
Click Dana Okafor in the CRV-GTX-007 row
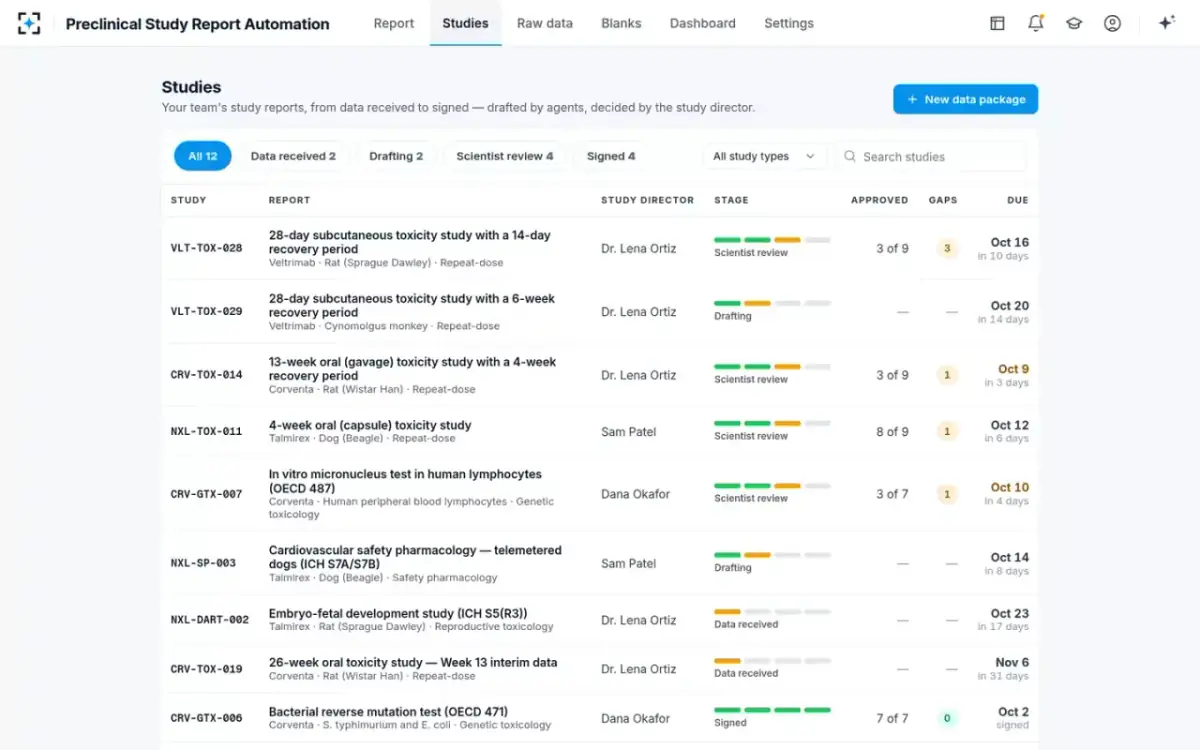tap(635, 494)
